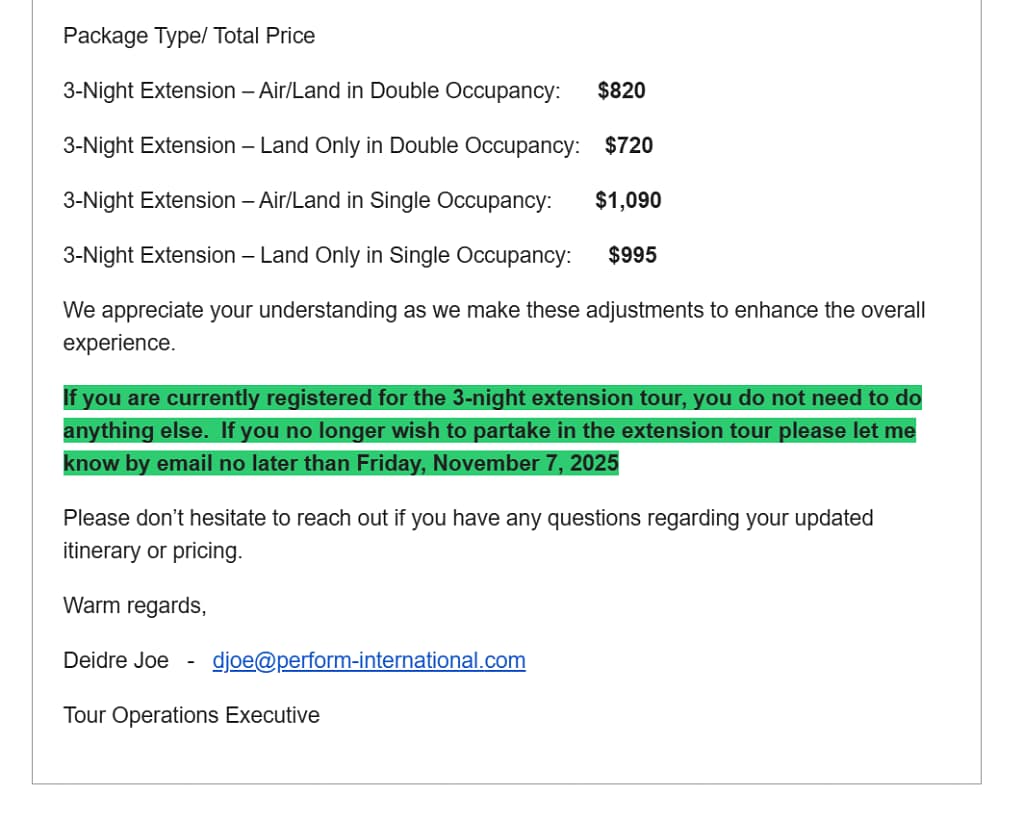Click the word 'experience.' ending the paragraph
Image resolution: width=1024 pixels, height=821 pixels.
point(119,343)
